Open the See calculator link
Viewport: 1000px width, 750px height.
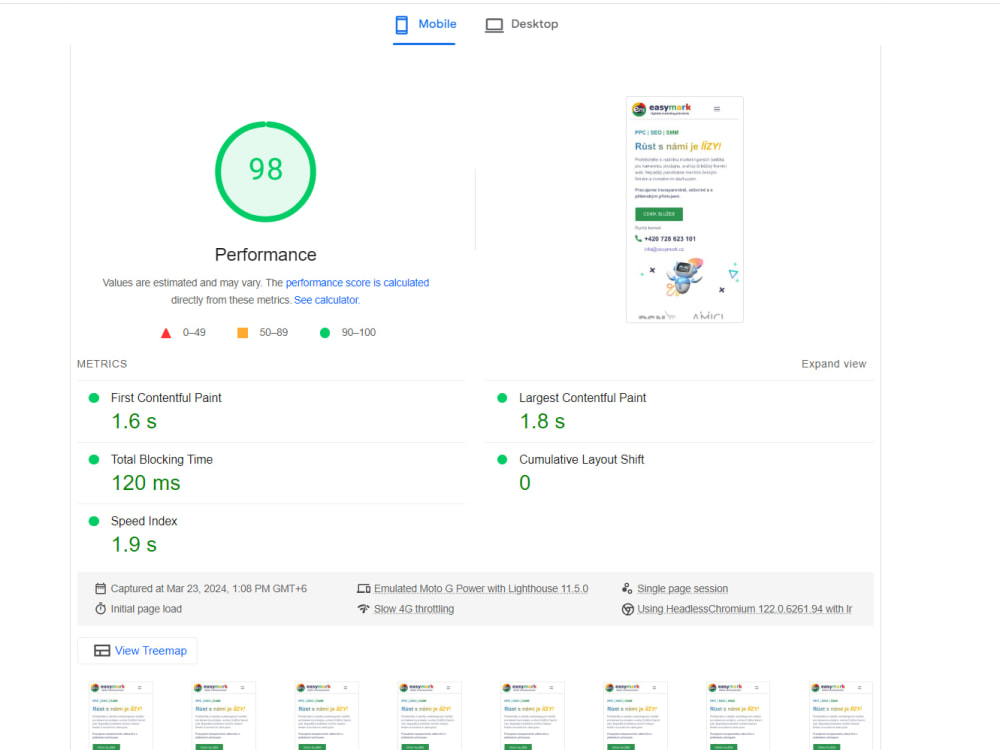tap(326, 299)
